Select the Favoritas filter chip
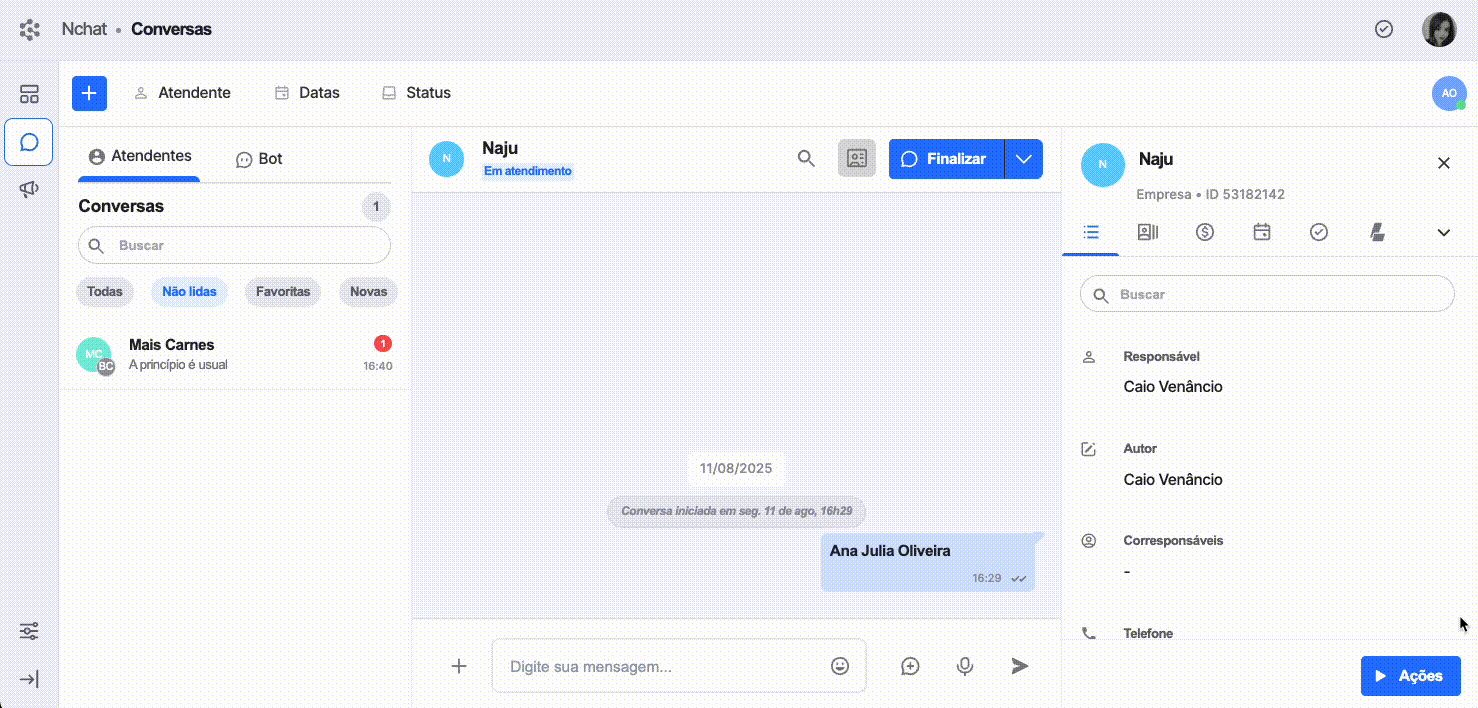 283,292
